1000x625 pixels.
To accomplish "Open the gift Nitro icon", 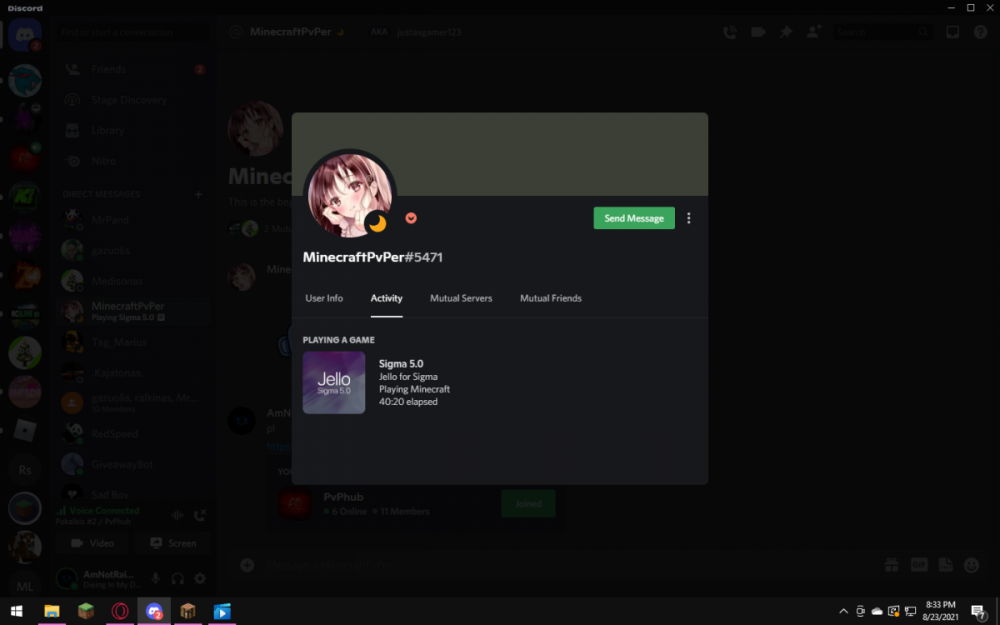I will pos(892,565).
